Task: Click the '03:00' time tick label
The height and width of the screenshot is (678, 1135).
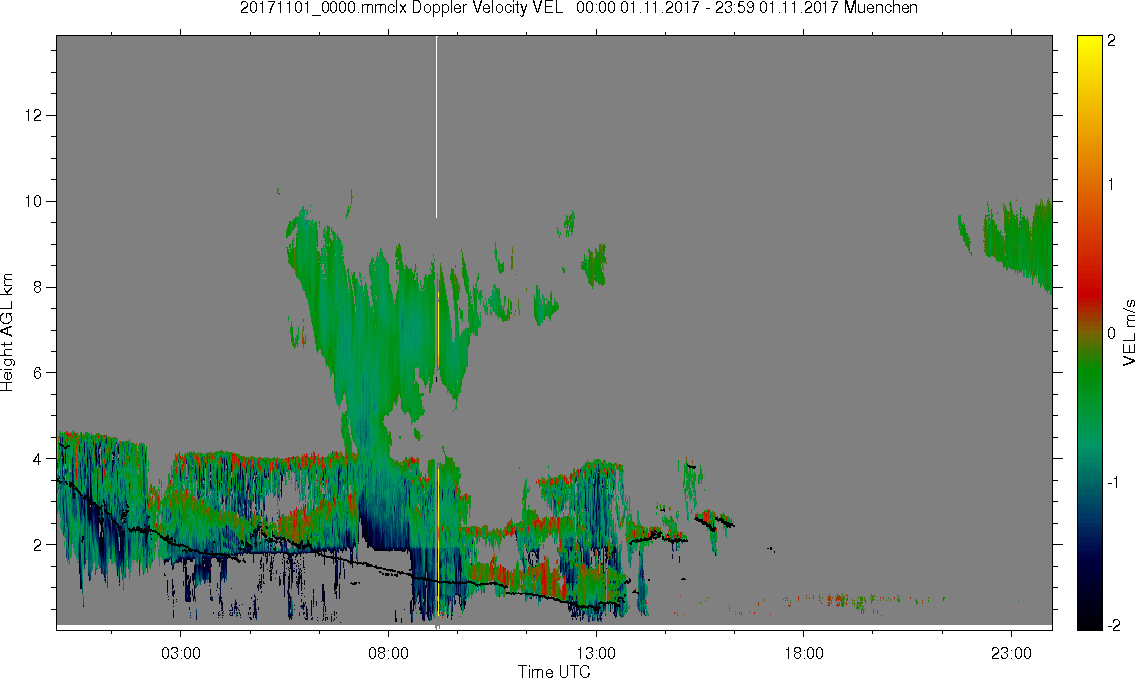Action: pyautogui.click(x=180, y=653)
